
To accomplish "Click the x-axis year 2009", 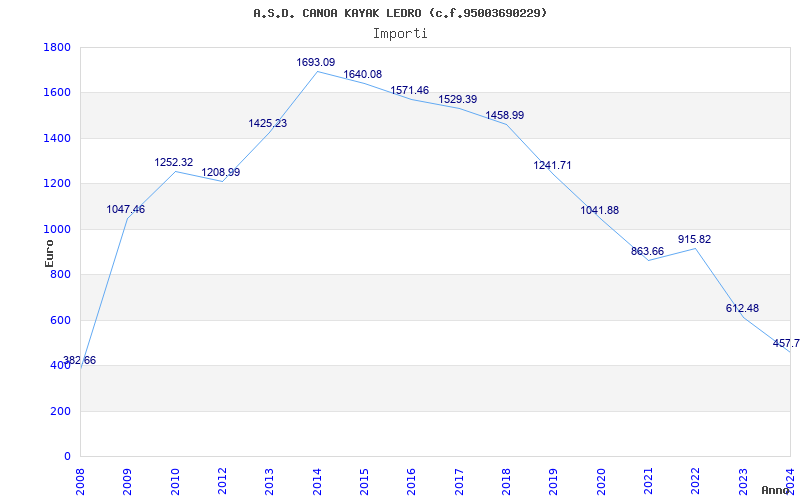I will 128,482.
